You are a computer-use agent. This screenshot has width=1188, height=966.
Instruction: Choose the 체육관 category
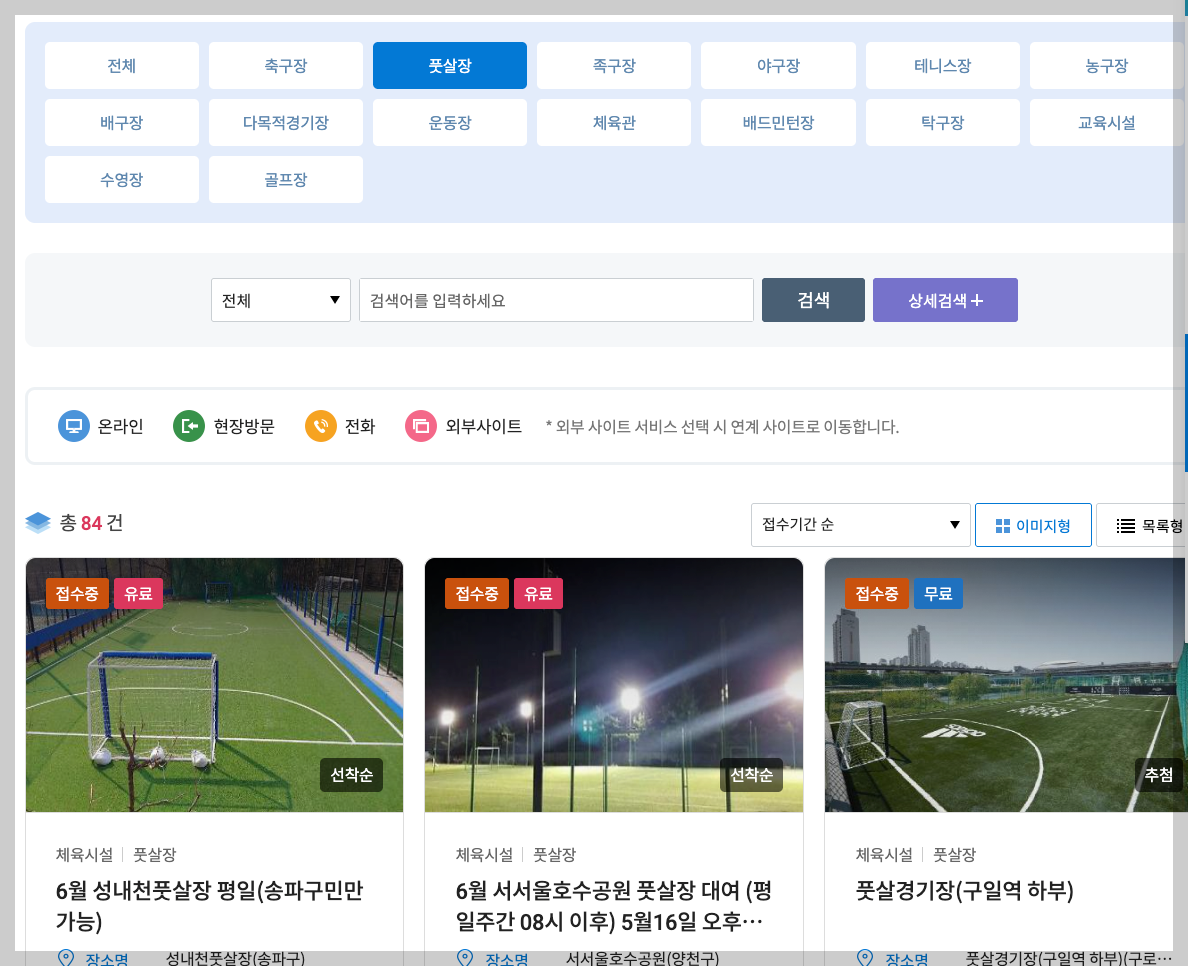click(x=614, y=122)
